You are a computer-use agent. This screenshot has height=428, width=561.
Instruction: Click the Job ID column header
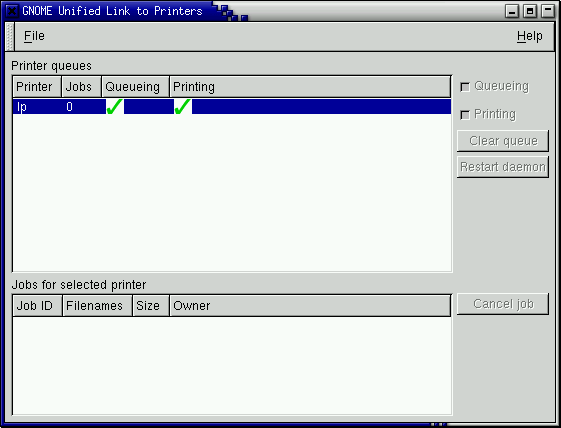point(38,306)
